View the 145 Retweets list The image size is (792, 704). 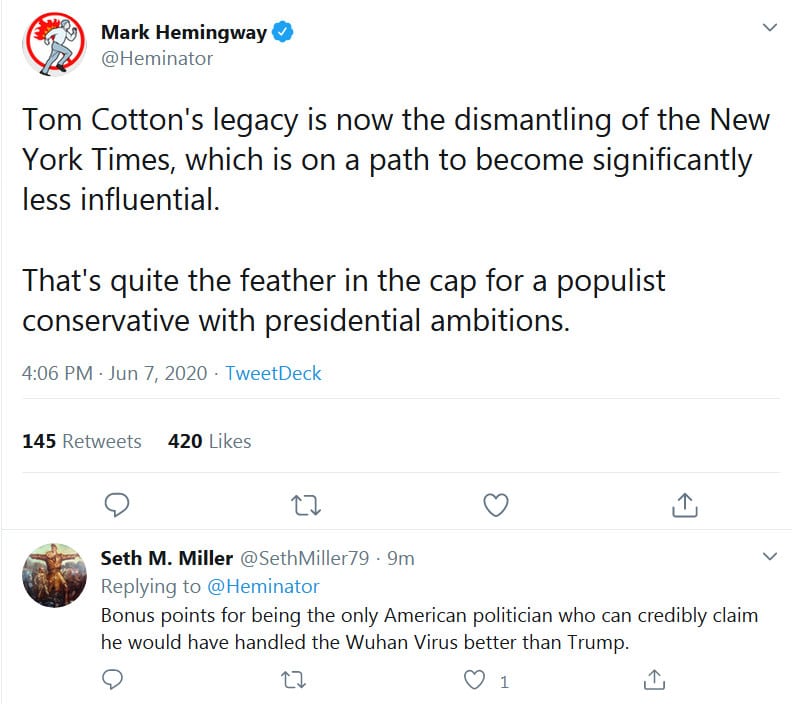point(82,441)
